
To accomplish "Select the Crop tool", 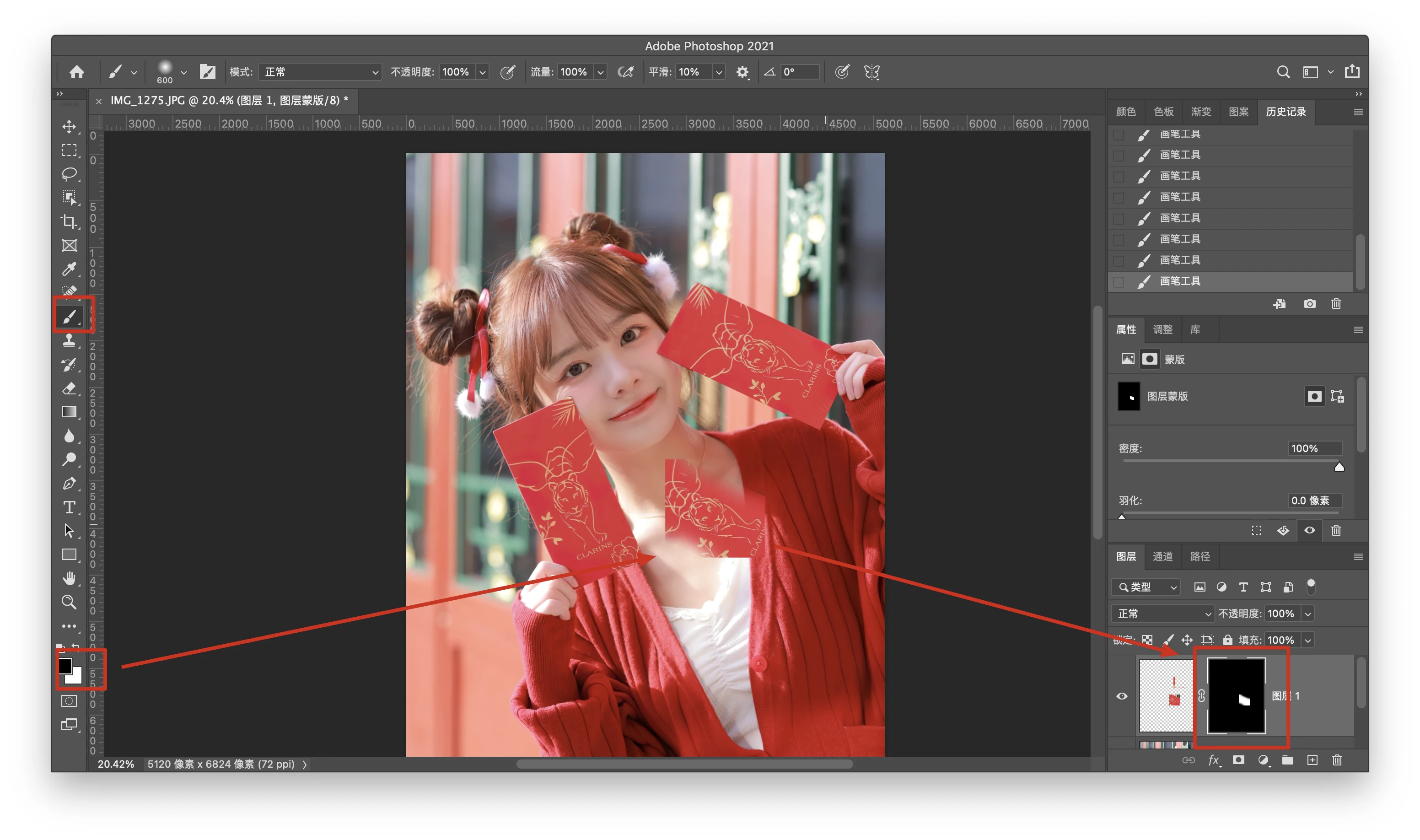I will pyautogui.click(x=69, y=221).
